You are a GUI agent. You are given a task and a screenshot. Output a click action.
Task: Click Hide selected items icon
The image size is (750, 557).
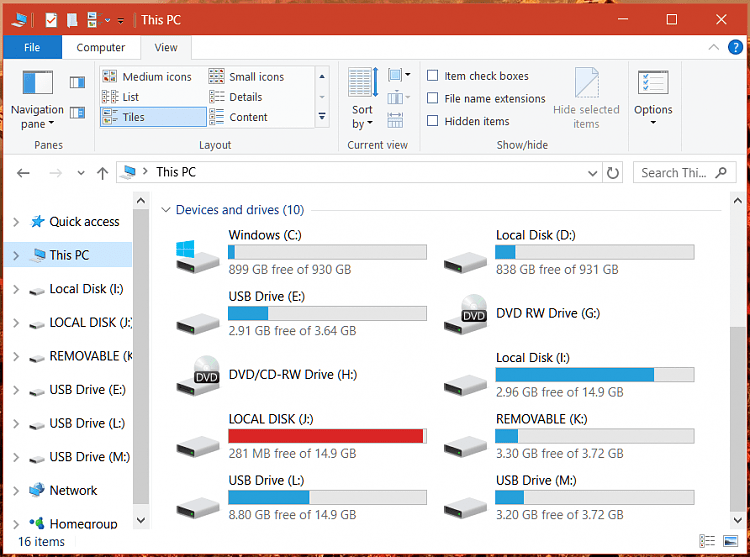pos(586,98)
